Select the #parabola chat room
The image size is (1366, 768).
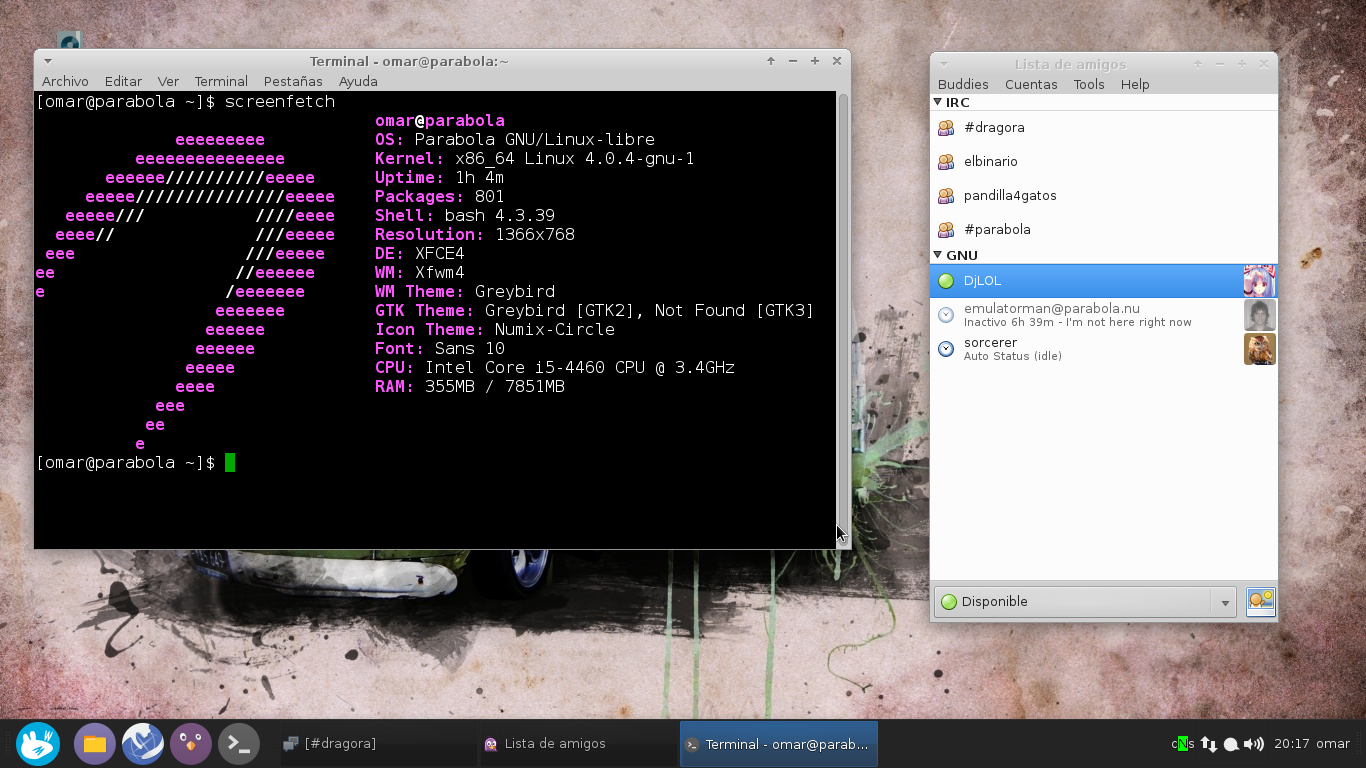(x=1104, y=229)
